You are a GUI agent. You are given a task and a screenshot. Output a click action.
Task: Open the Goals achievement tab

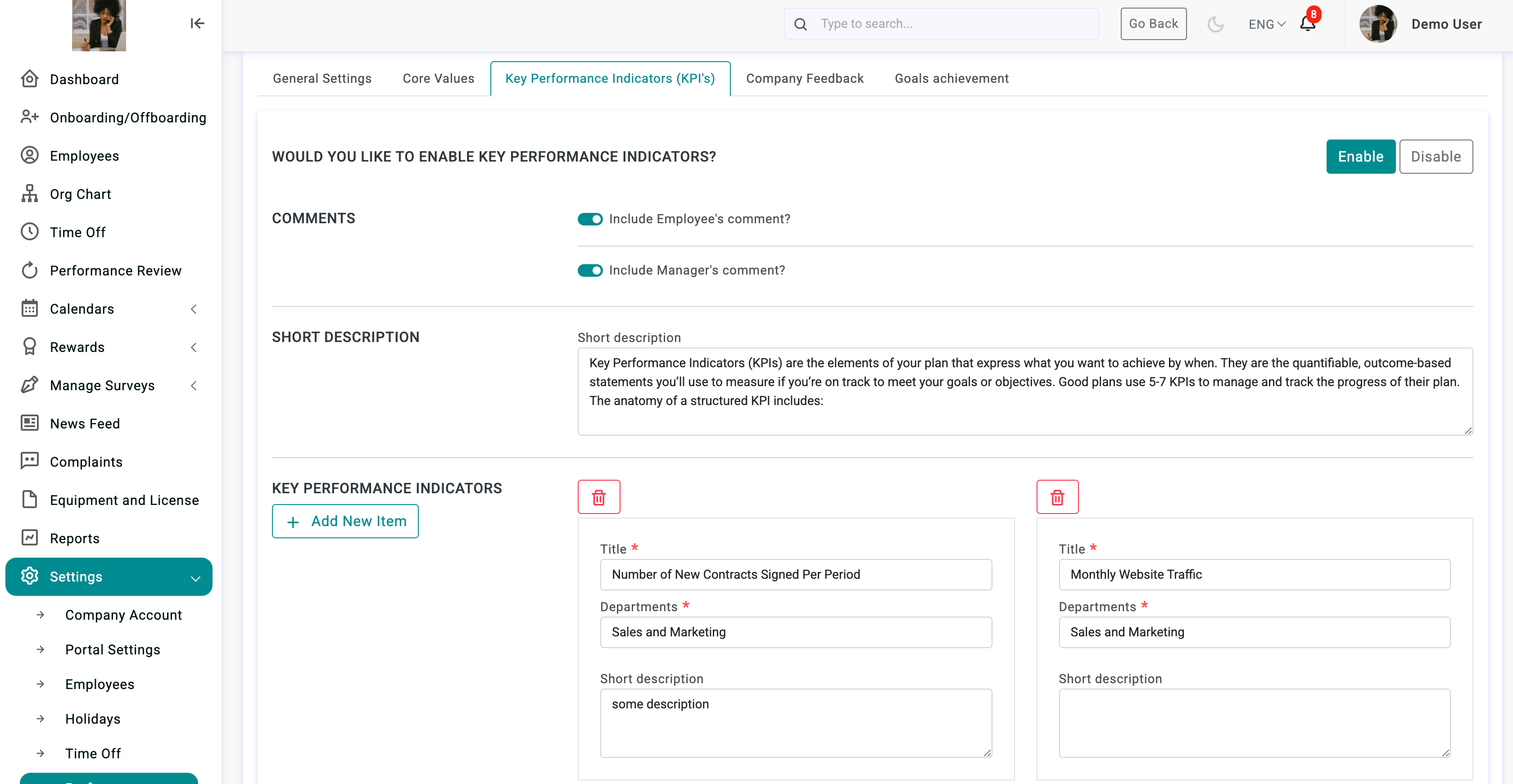tap(951, 79)
